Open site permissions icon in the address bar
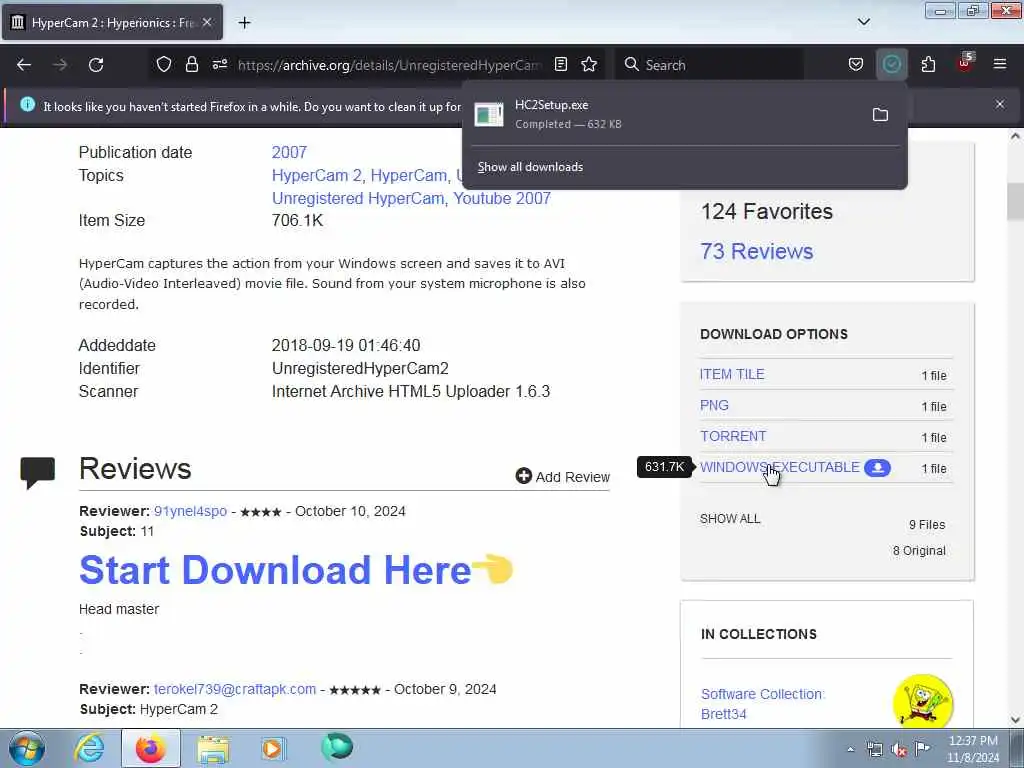The height and width of the screenshot is (768, 1024). click(220, 64)
